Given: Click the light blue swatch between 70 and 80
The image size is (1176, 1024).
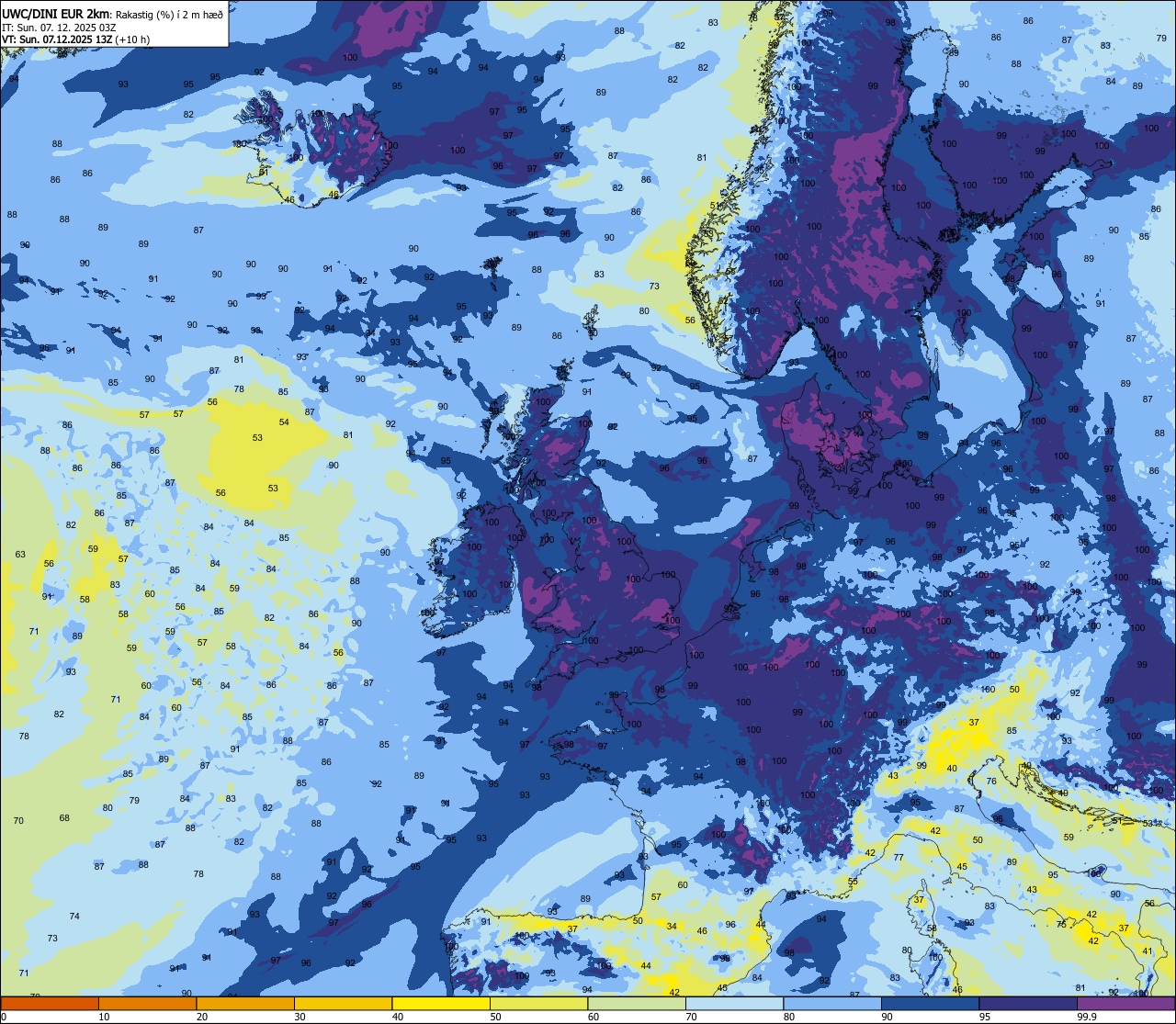Looking at the screenshot, I should (734, 1003).
